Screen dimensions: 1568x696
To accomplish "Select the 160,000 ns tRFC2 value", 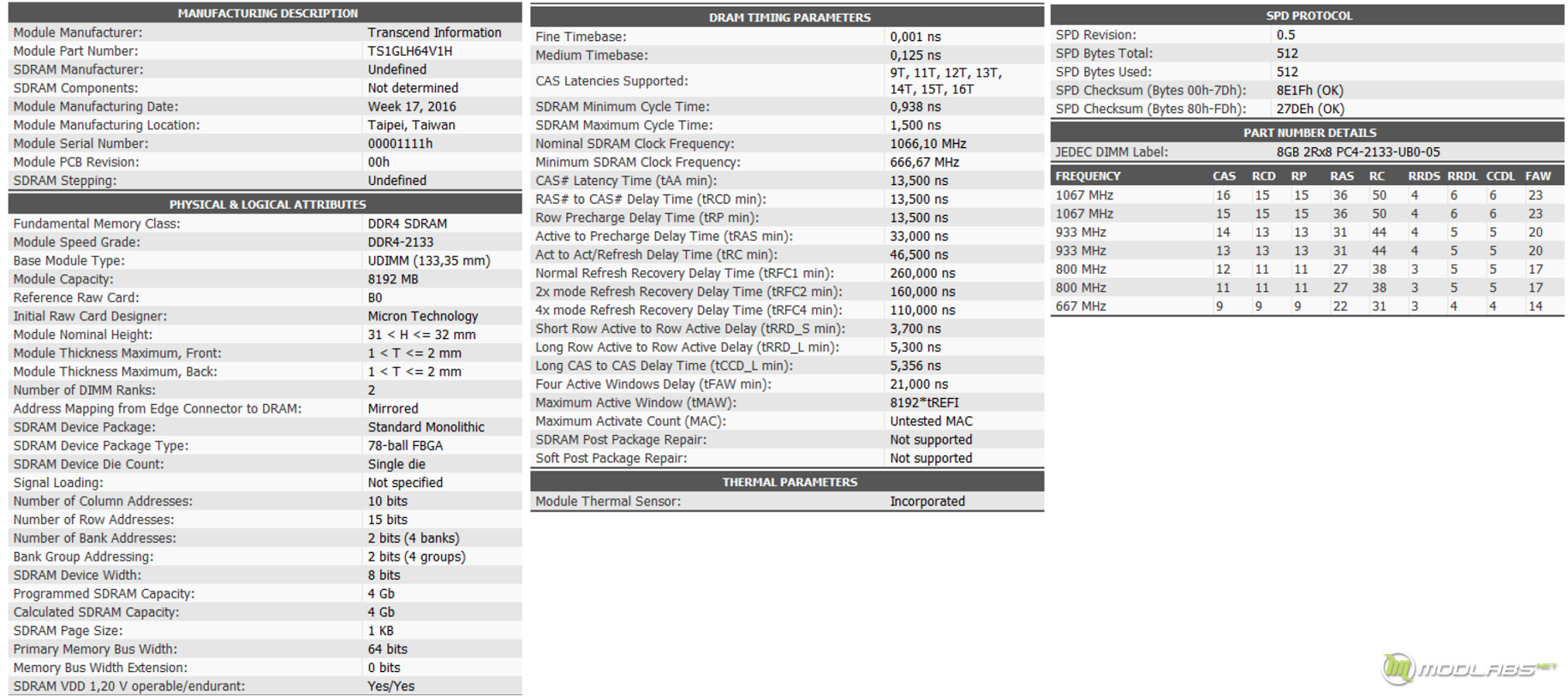I will coord(922,292).
